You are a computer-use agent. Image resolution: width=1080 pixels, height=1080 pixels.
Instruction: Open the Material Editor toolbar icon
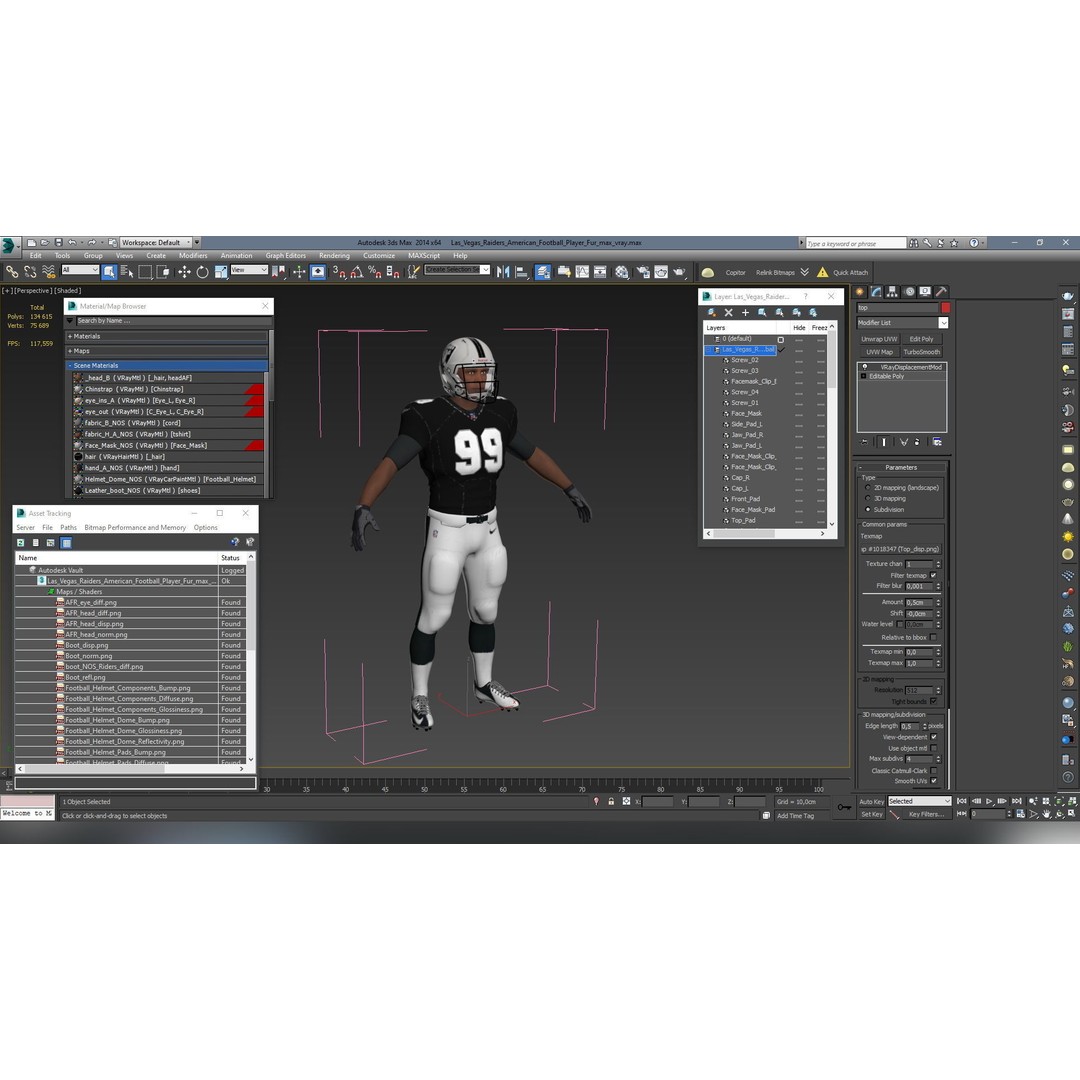[622, 272]
